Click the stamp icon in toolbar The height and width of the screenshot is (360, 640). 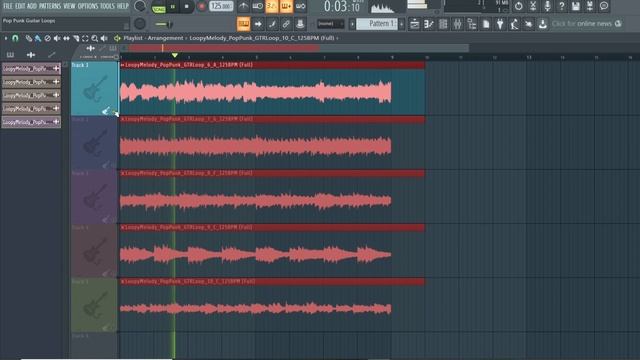tap(300, 24)
